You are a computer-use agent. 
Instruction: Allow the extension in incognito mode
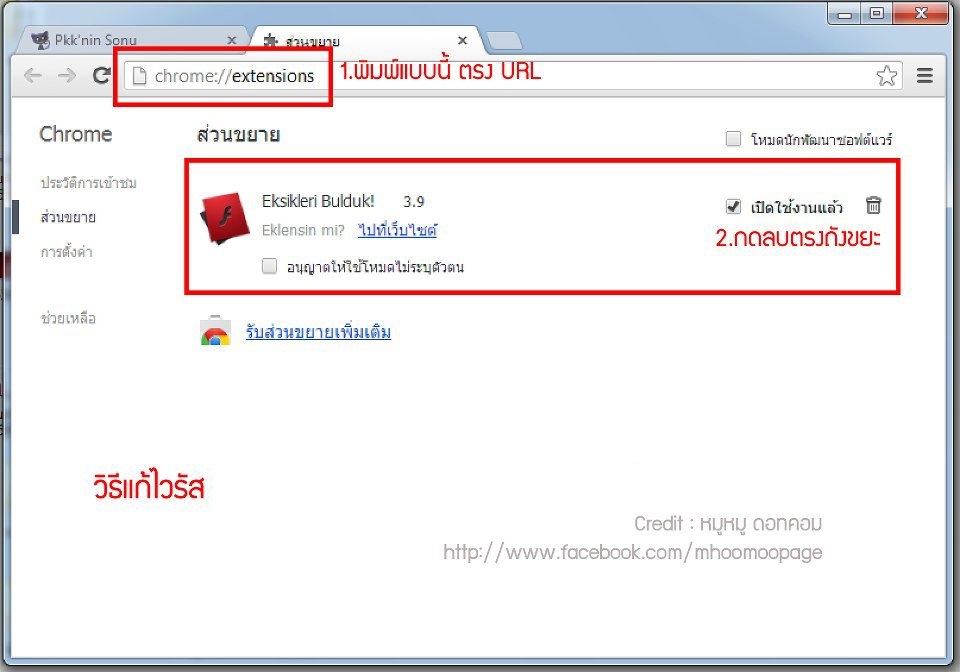coord(269,266)
